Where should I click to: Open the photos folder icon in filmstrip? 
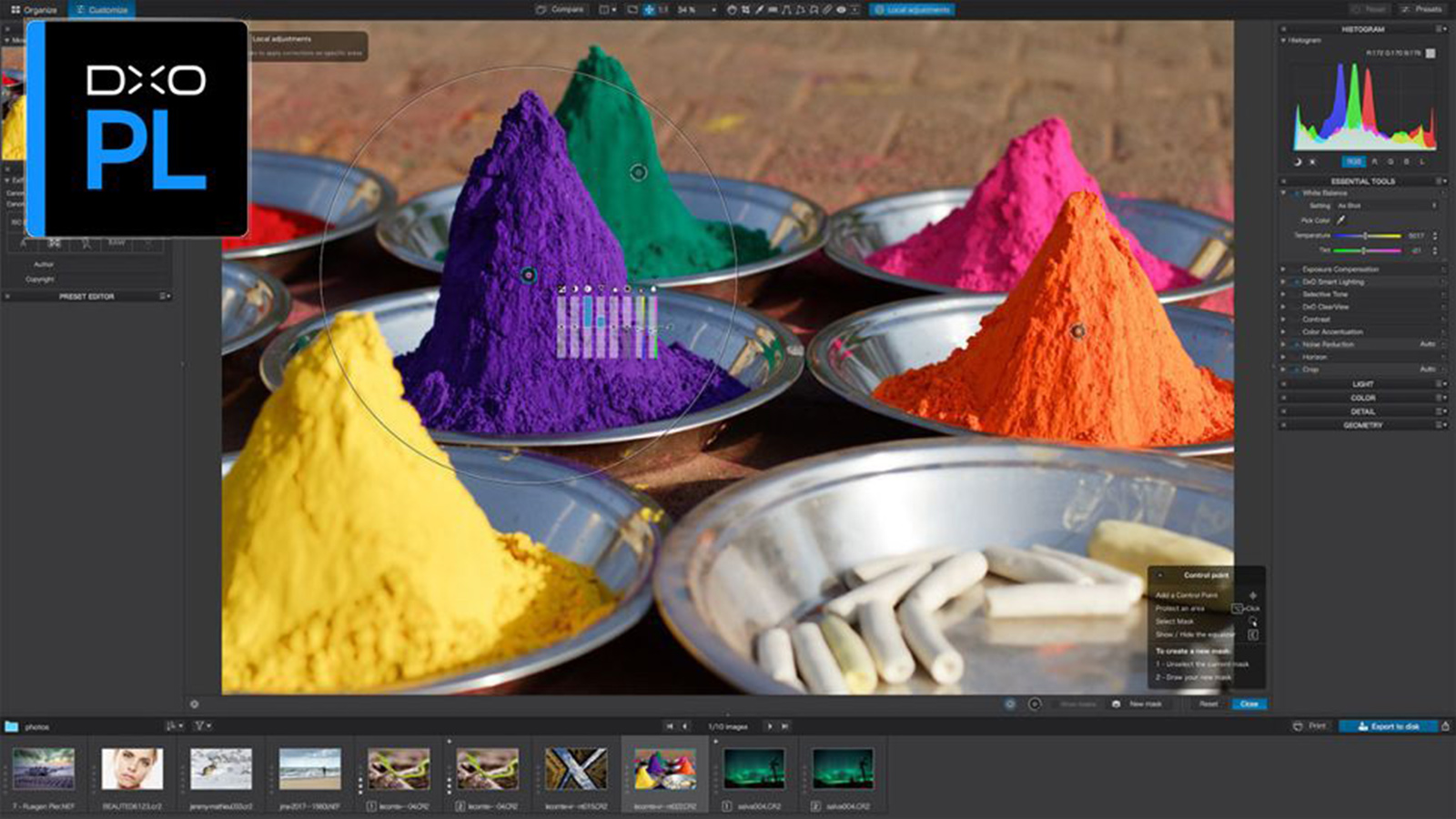coord(11,726)
